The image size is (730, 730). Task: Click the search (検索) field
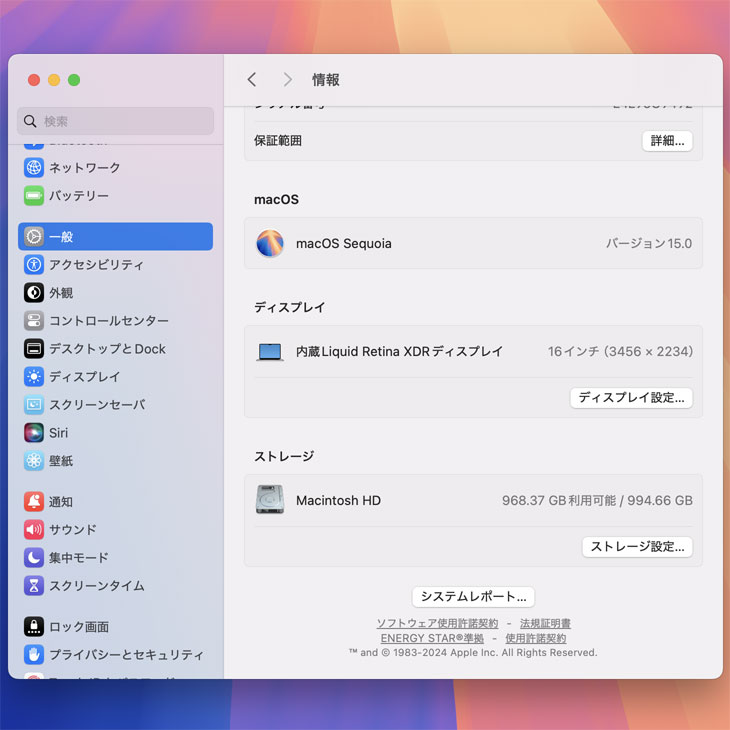[115, 121]
